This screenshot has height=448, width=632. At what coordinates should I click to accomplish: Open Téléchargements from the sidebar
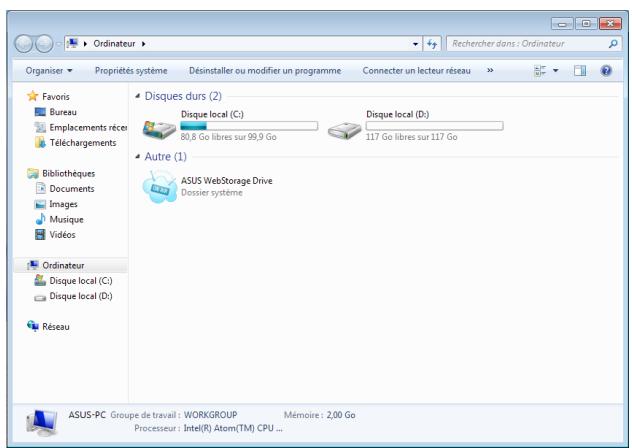point(83,143)
